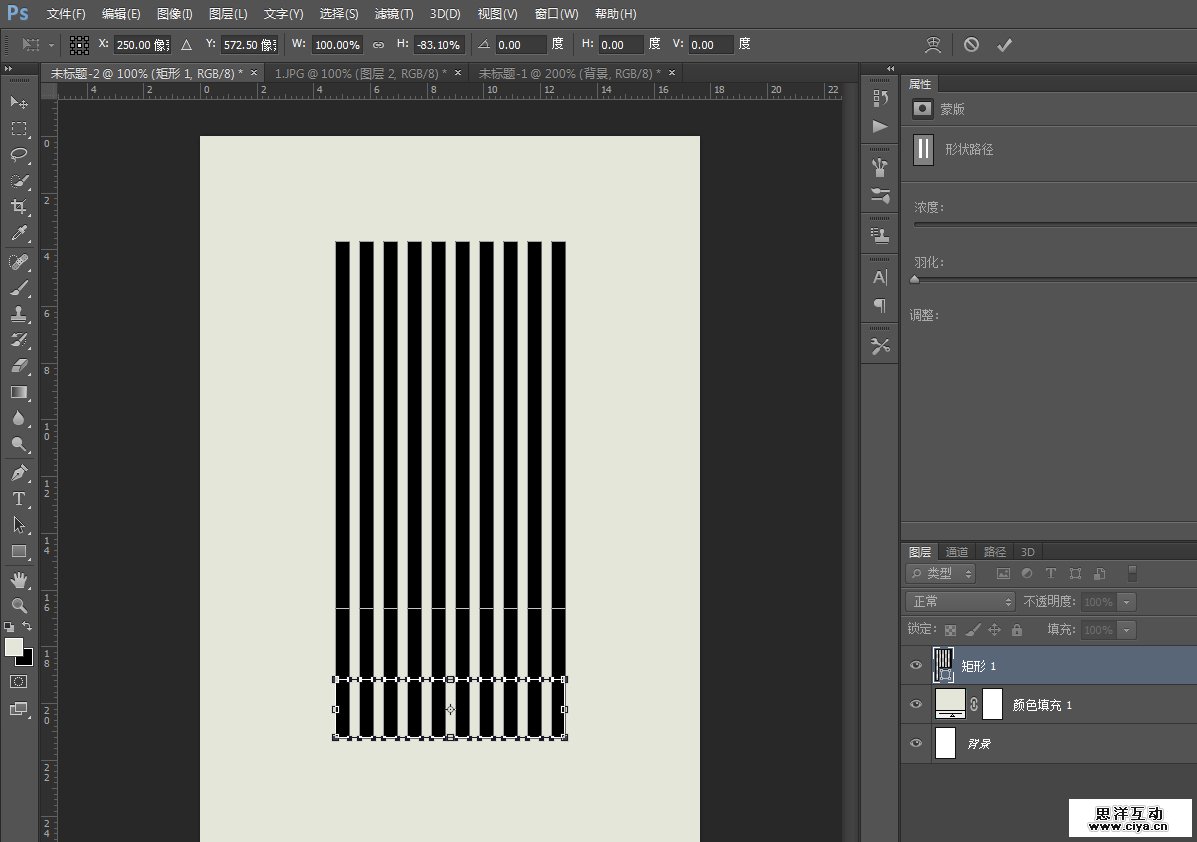This screenshot has height=842, width=1197.
Task: Cancel the transform in options bar
Action: [x=971, y=45]
